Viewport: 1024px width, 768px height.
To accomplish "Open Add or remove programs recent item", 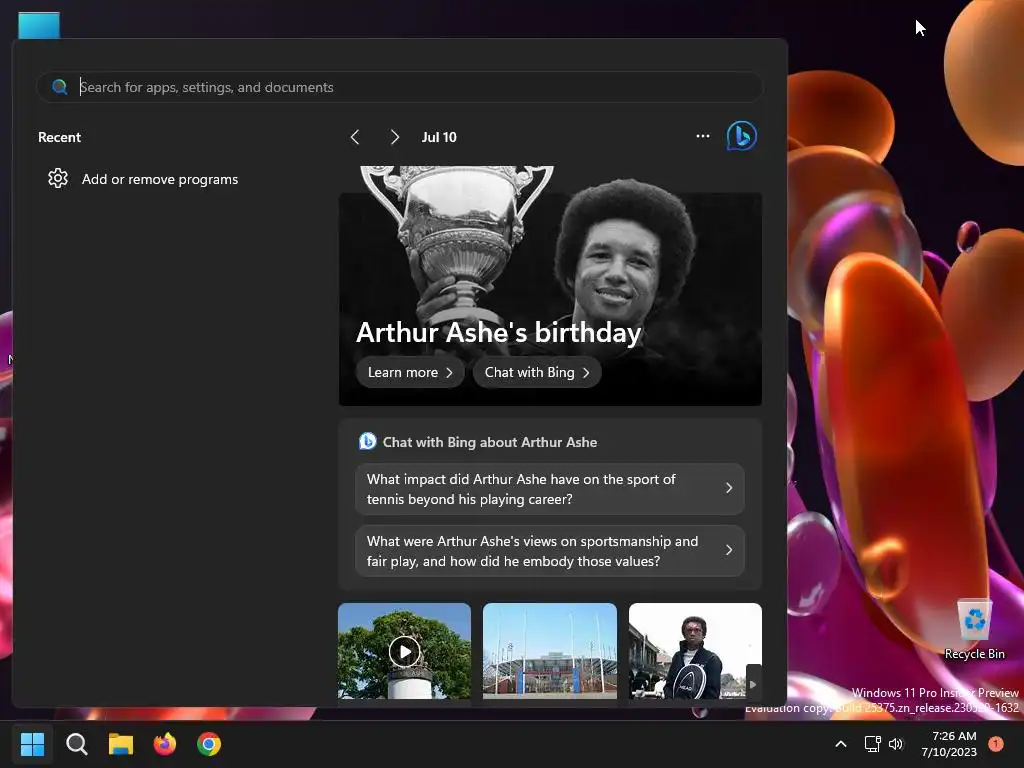I will (160, 179).
